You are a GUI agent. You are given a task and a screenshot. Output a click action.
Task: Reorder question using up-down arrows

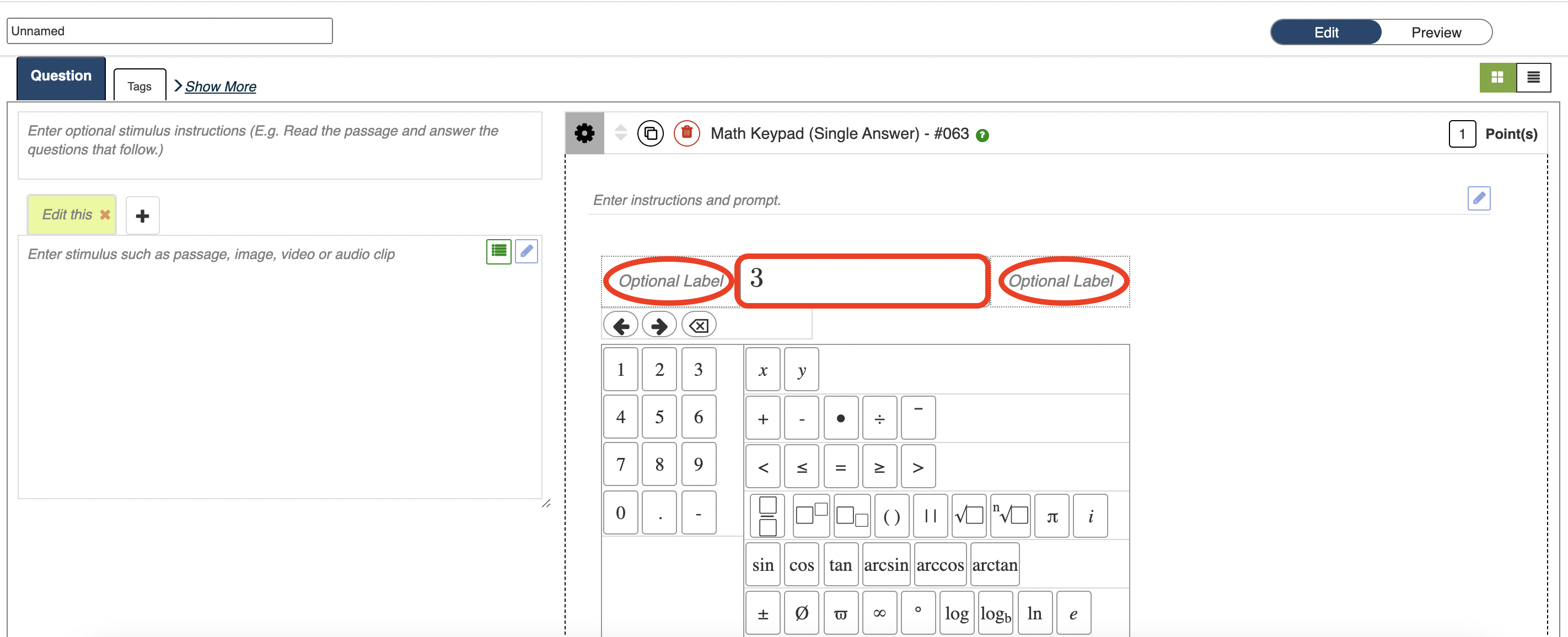point(620,133)
